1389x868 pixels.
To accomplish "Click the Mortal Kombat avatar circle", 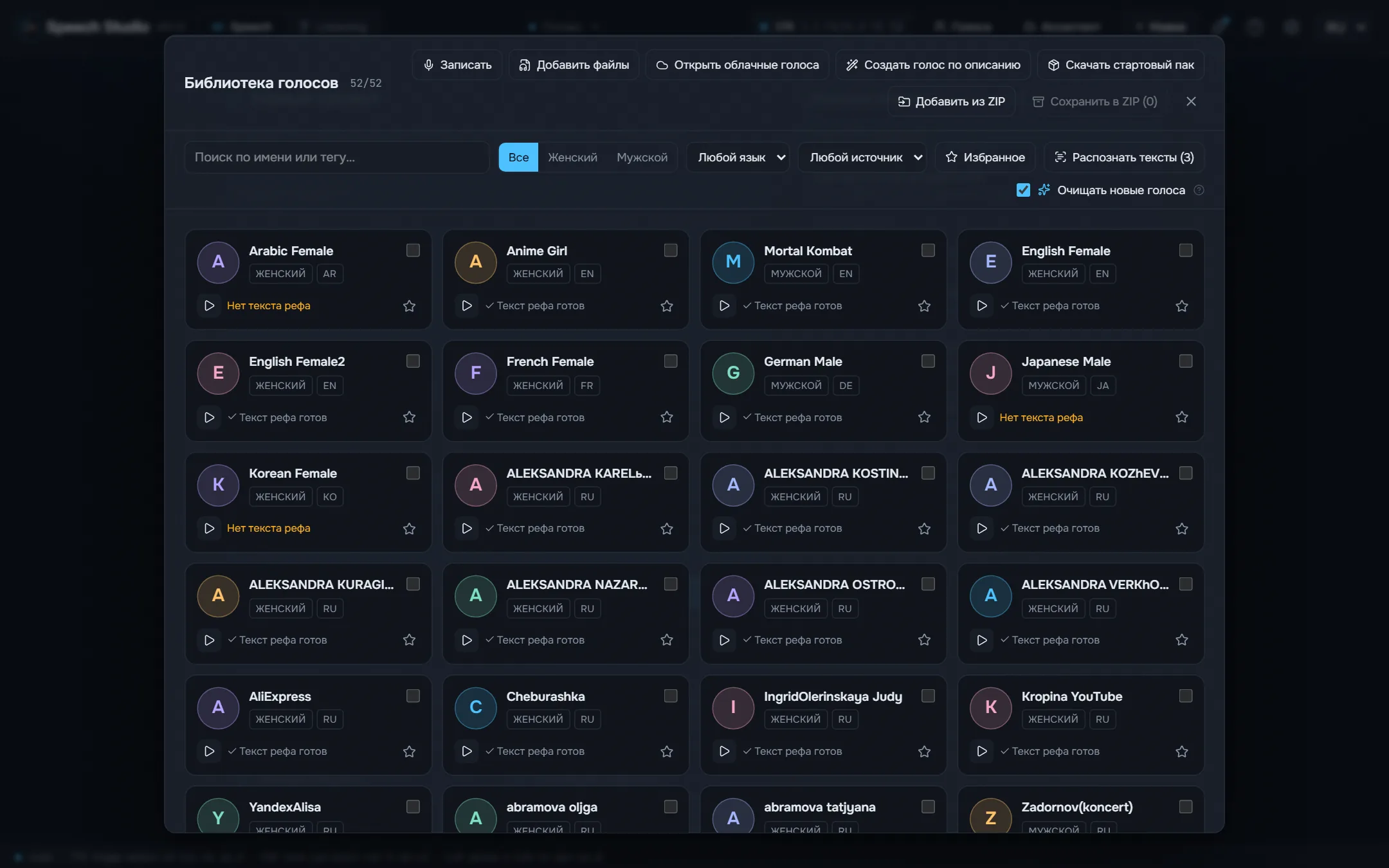I will [x=733, y=262].
